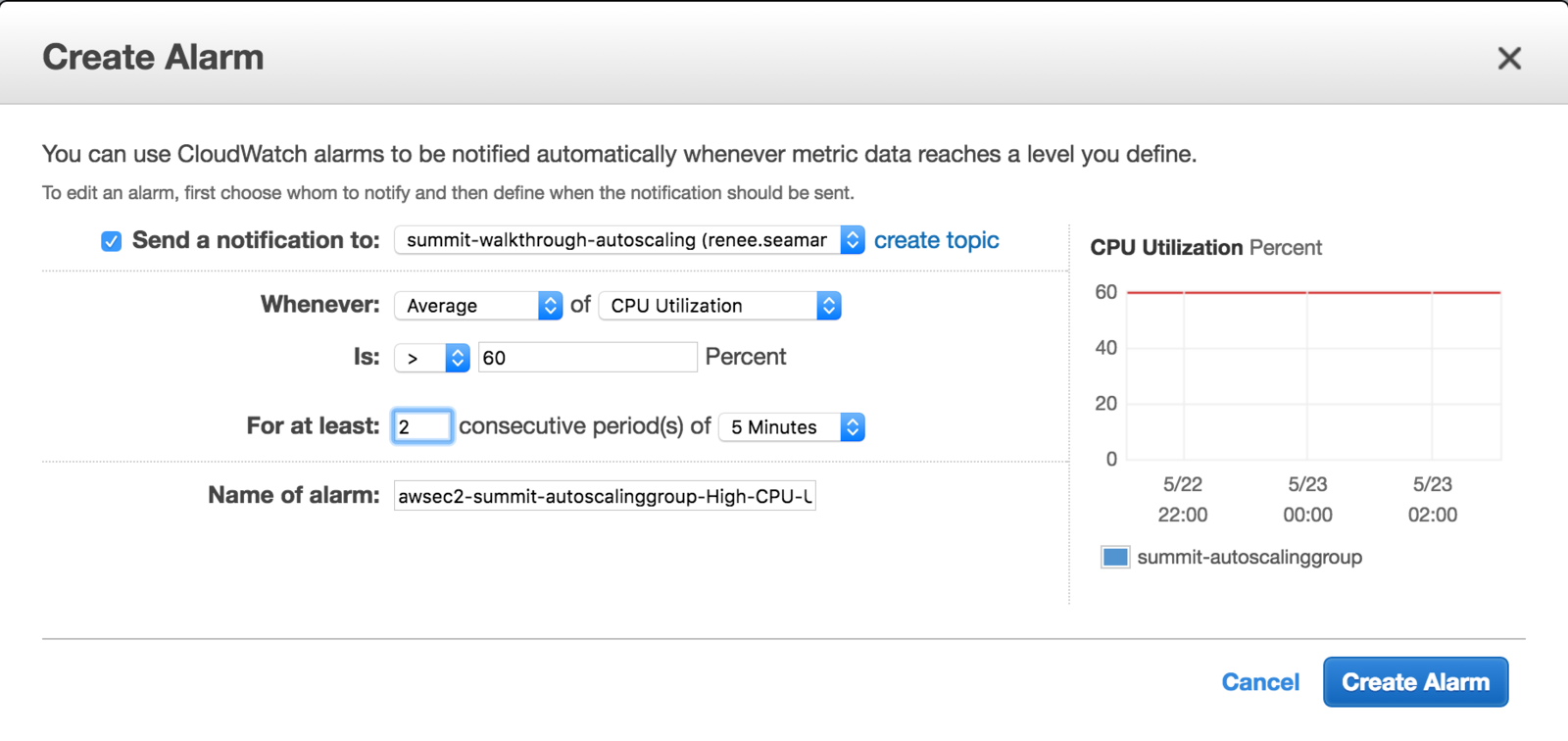
Task: Open the Average statistic dropdown
Action: [x=478, y=306]
